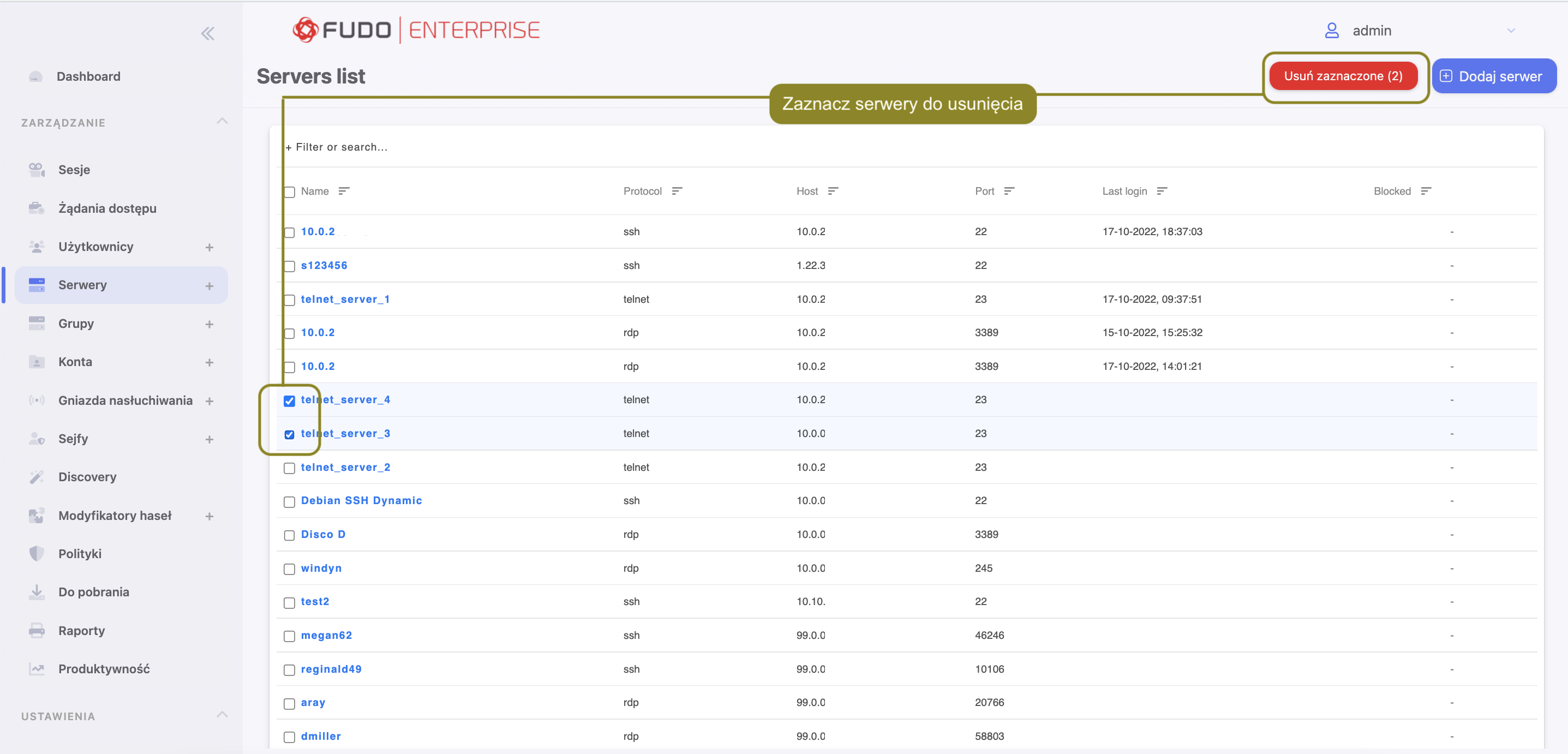Sort by Protocol column icon

pos(677,191)
